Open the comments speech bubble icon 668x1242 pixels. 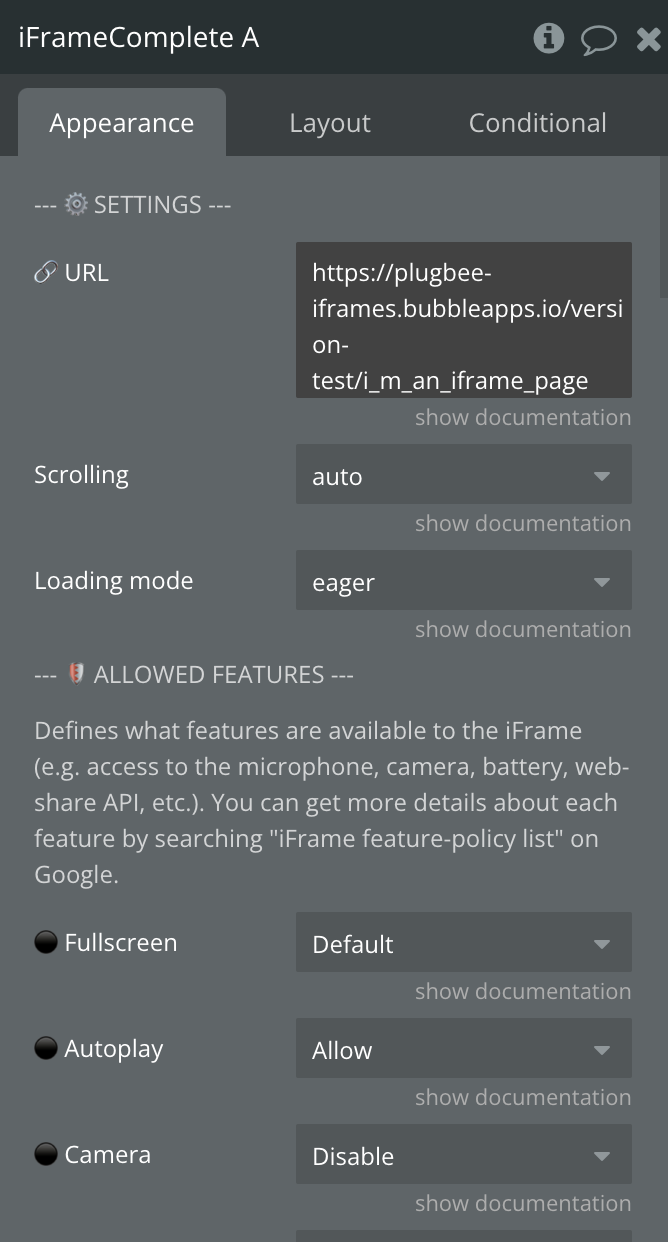[598, 40]
